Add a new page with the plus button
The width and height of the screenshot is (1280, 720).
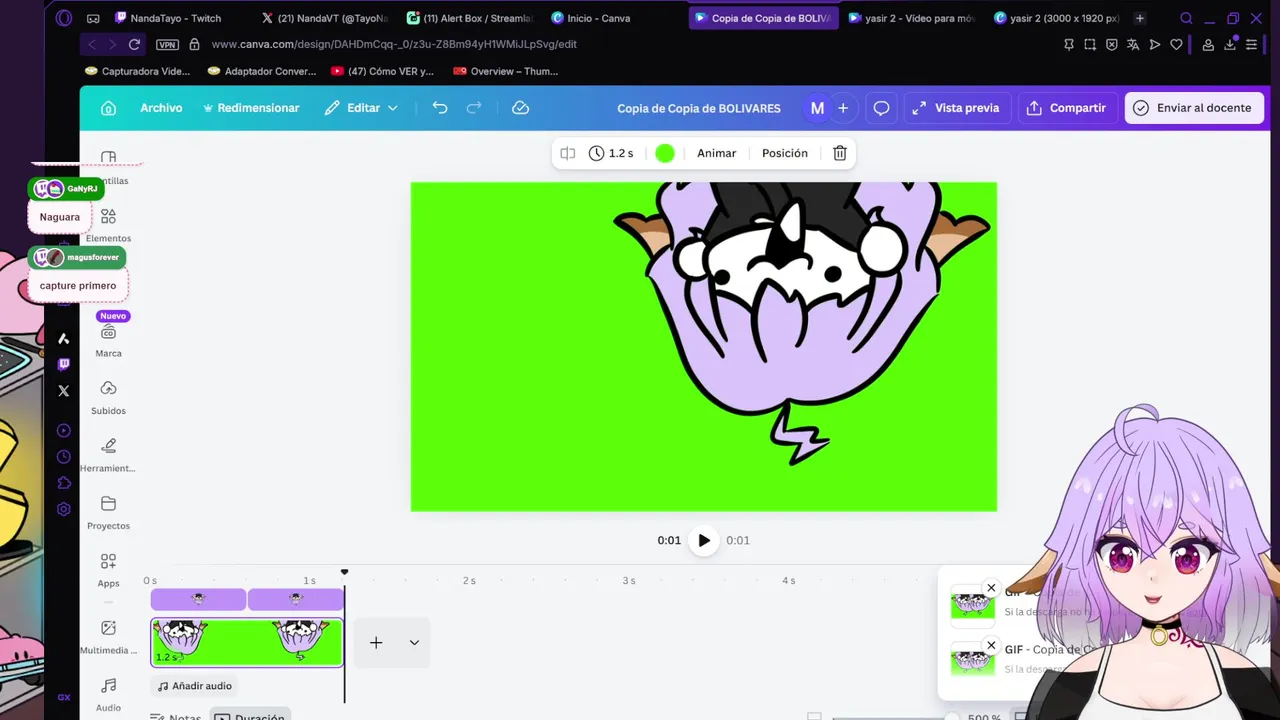(x=376, y=642)
